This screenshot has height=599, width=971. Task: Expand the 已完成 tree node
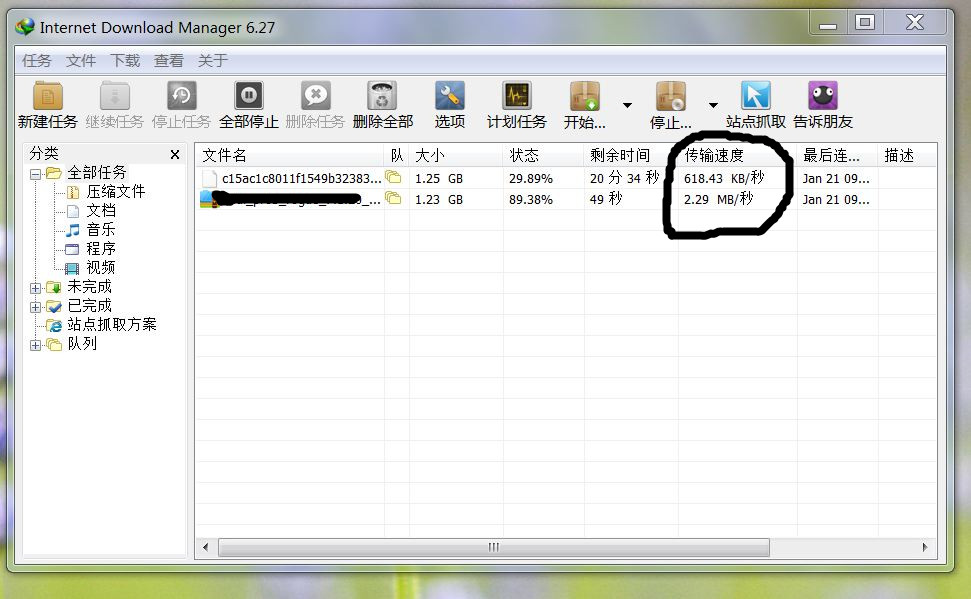35,307
